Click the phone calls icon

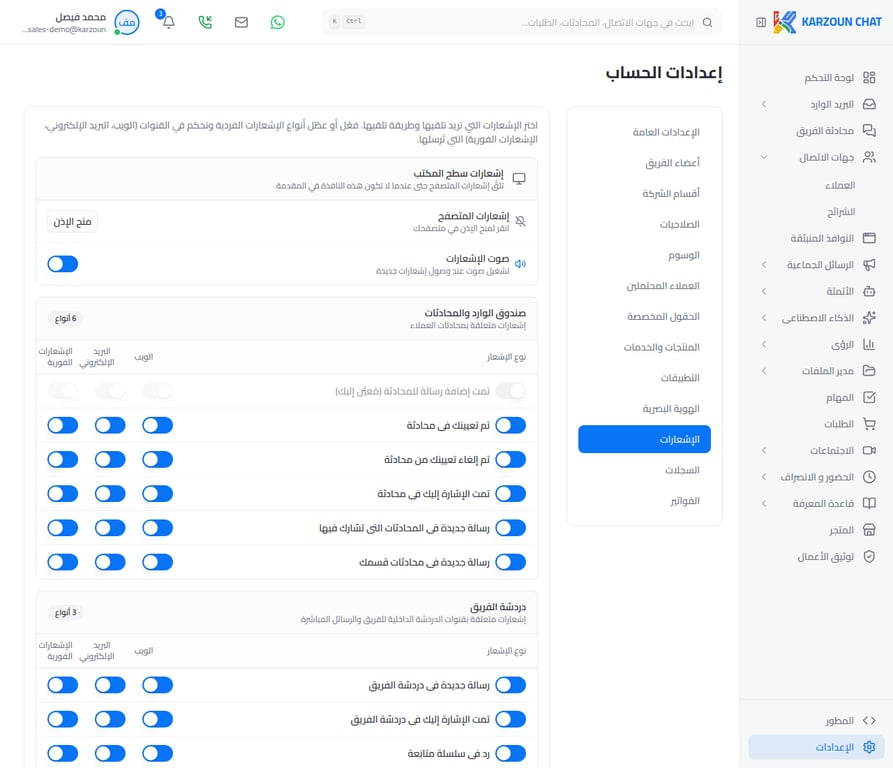point(205,22)
